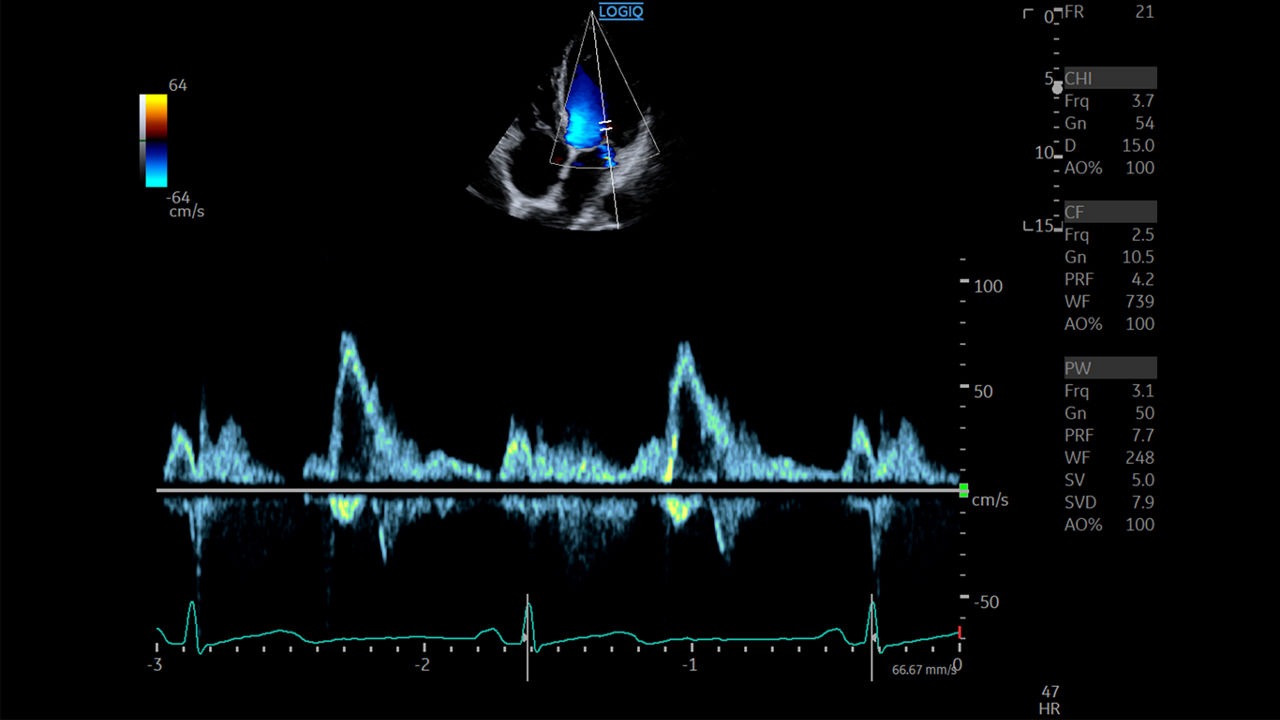Viewport: 1280px width, 720px height.
Task: Click the -3 time axis label
Action: (x=155, y=665)
